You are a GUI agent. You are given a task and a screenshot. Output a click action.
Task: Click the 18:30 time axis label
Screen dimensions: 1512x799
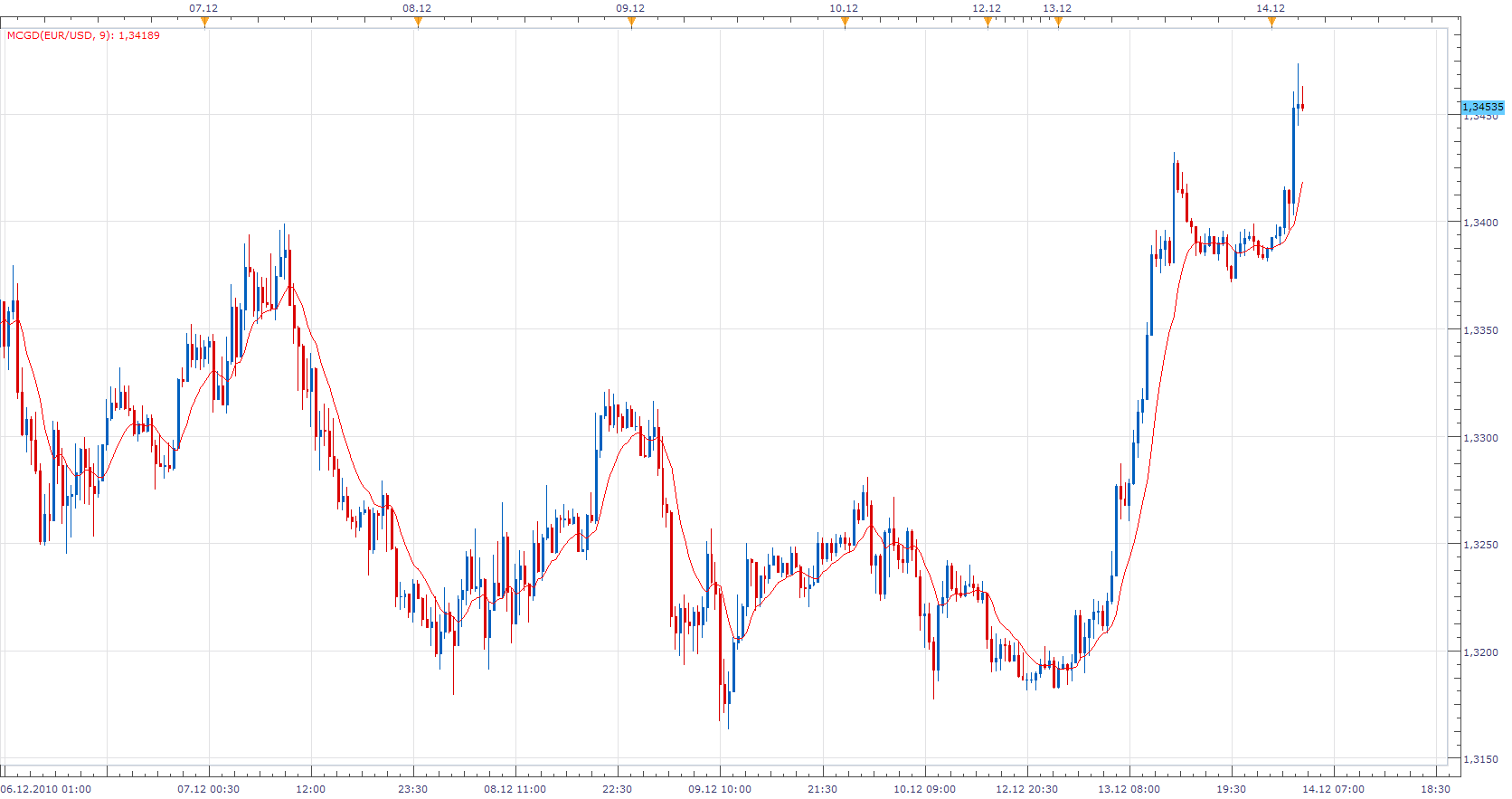click(x=1435, y=789)
